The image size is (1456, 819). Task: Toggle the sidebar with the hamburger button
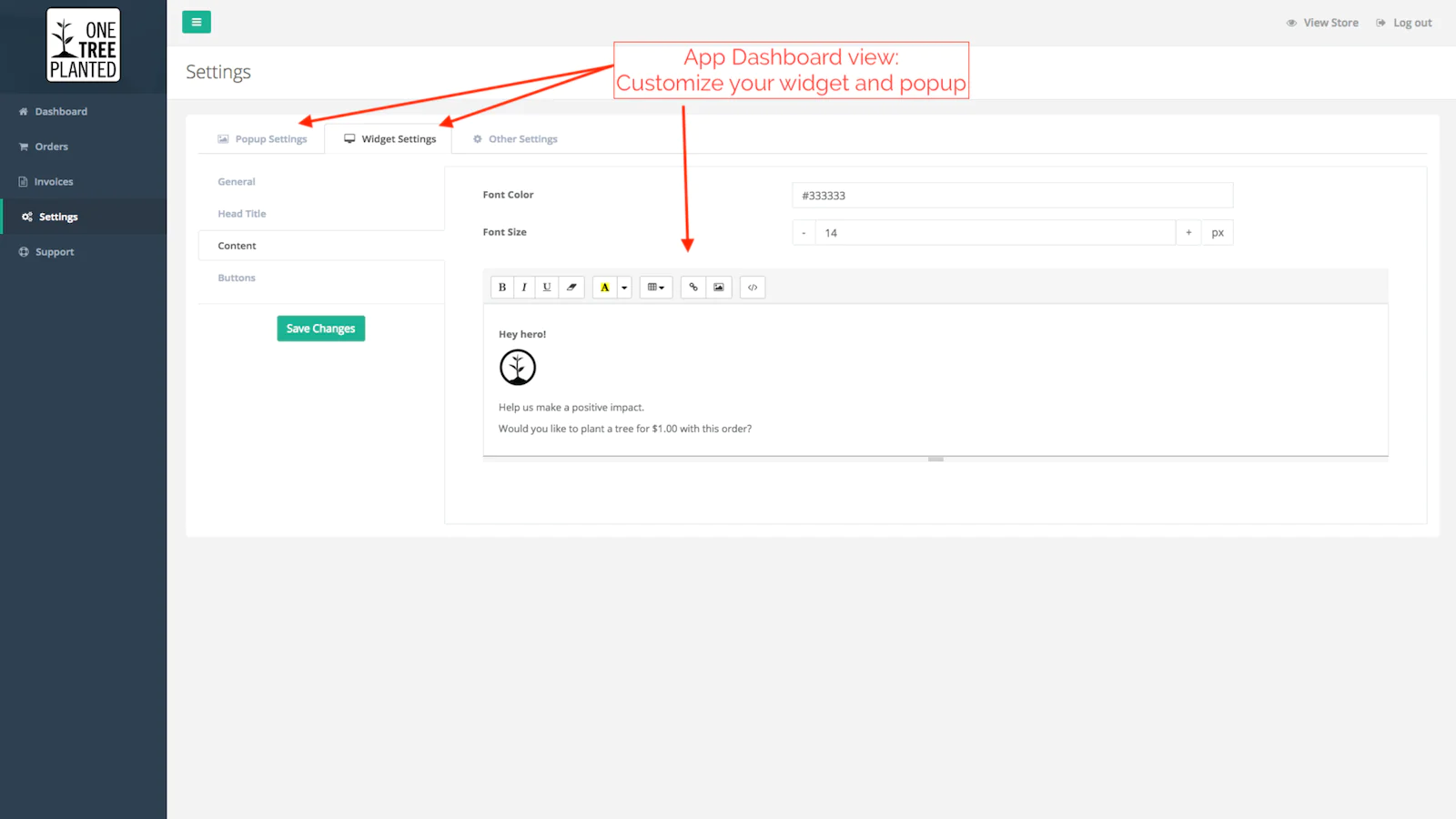(x=197, y=22)
